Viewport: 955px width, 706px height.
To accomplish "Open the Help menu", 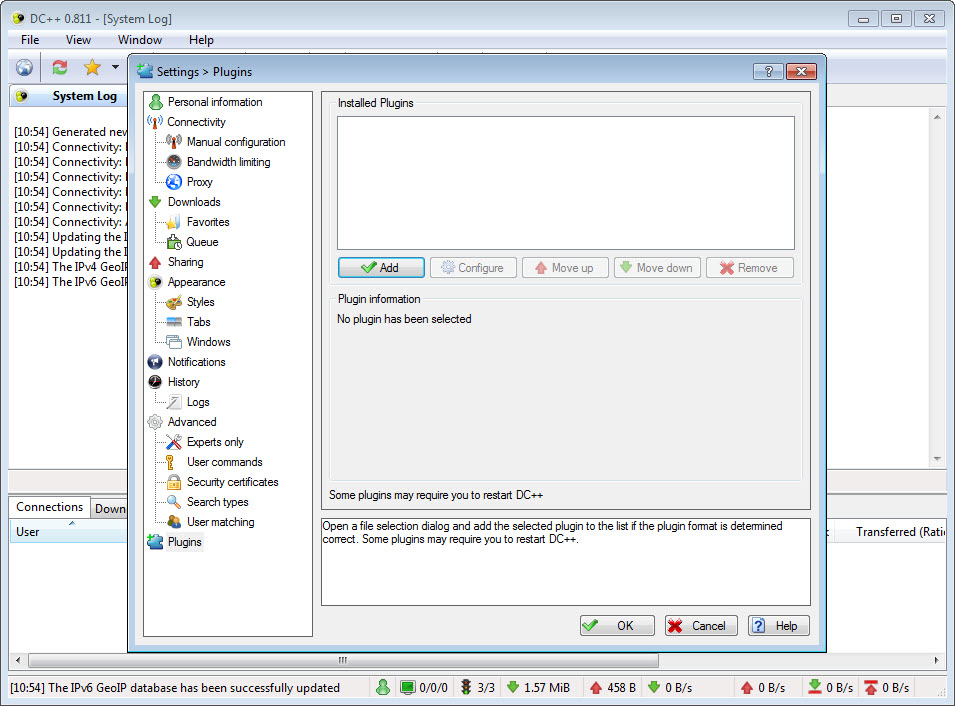I will tap(201, 40).
